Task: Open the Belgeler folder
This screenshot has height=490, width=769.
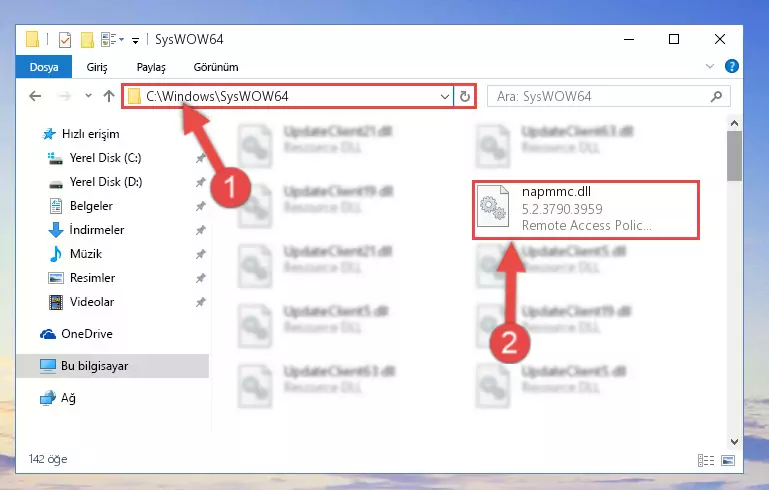Action: point(81,206)
